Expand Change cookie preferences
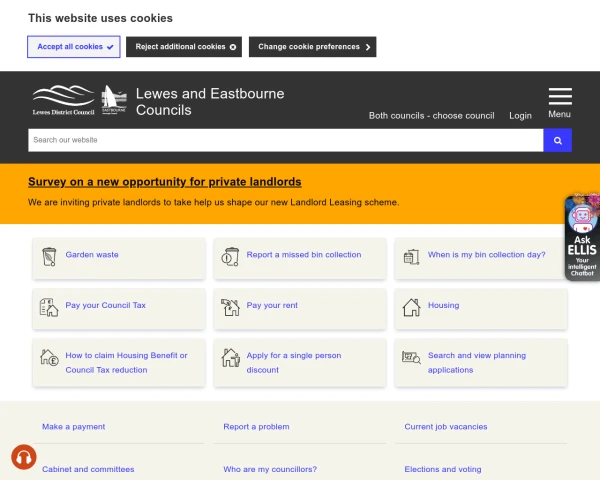This screenshot has height=480, width=600. tap(314, 47)
